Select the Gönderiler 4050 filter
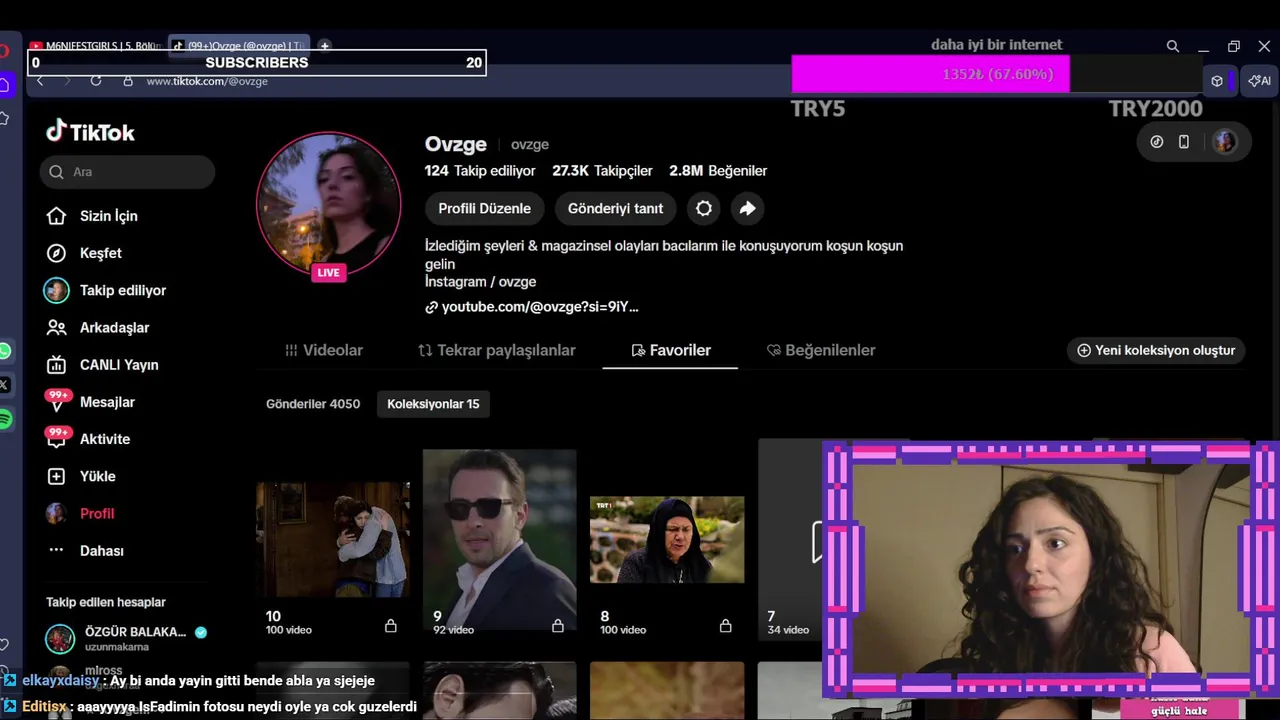The height and width of the screenshot is (720, 1280). coord(313,404)
